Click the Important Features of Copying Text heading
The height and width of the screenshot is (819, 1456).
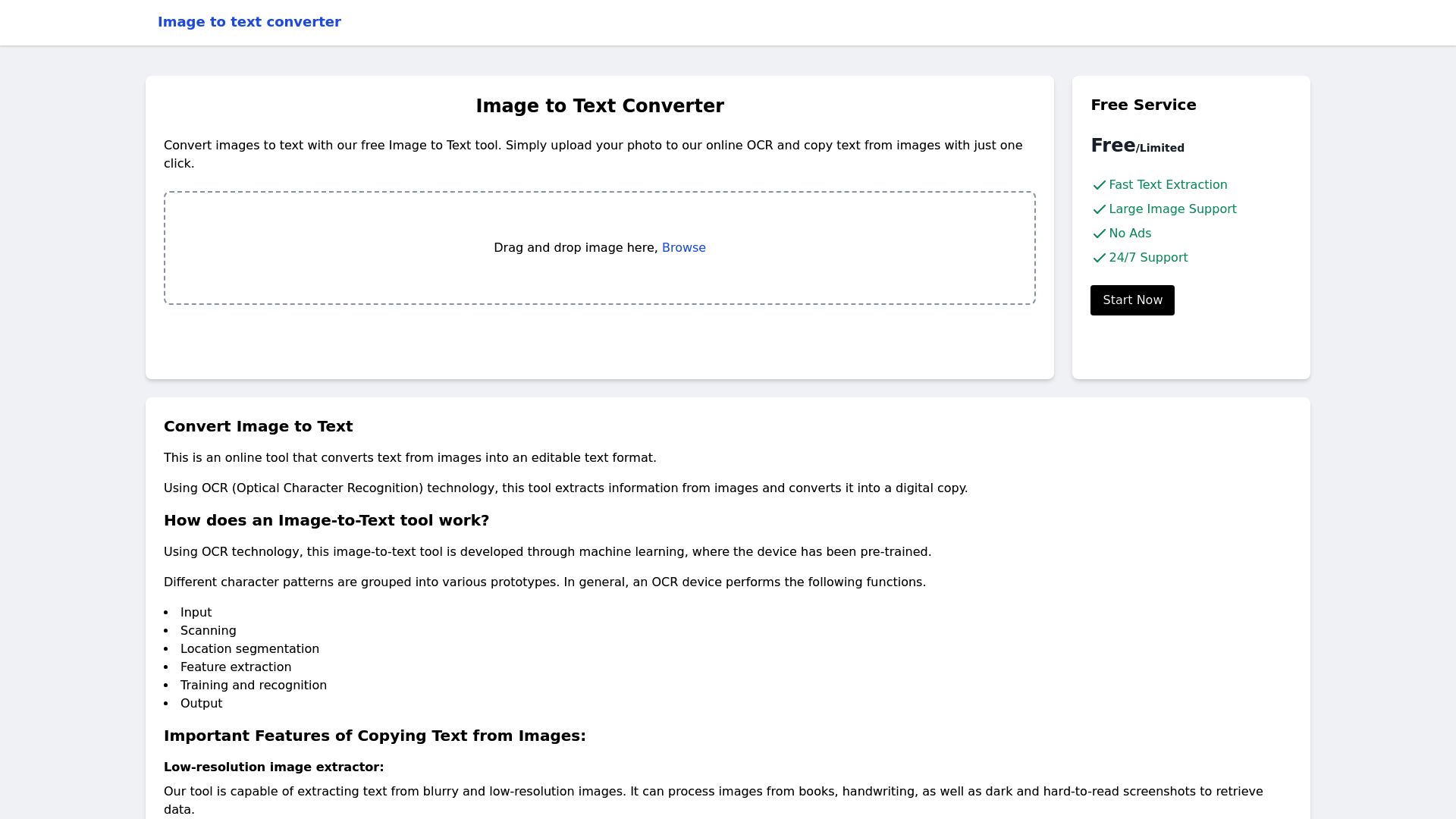pos(375,736)
